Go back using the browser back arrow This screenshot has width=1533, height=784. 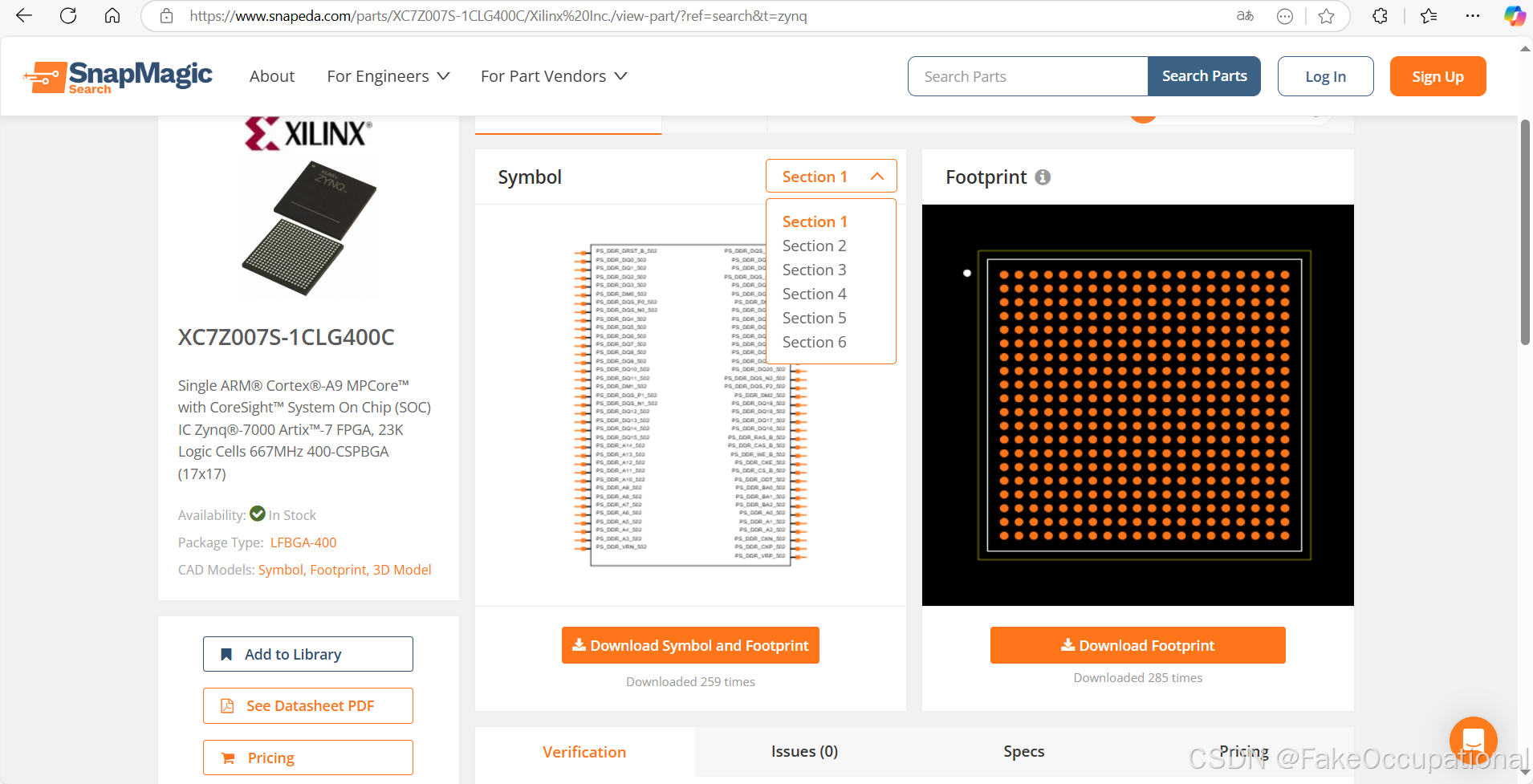tap(24, 15)
